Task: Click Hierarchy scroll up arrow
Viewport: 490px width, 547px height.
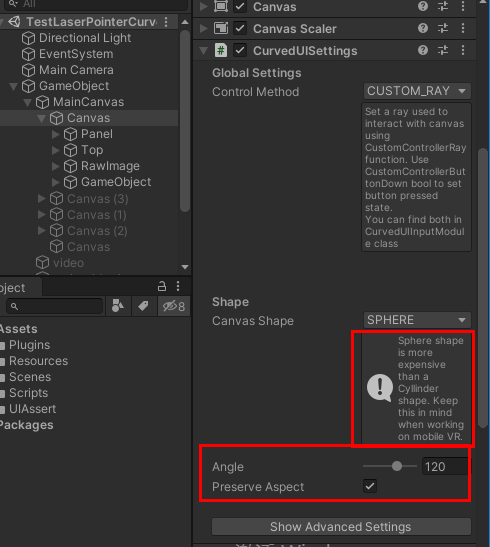Action: coord(185,22)
